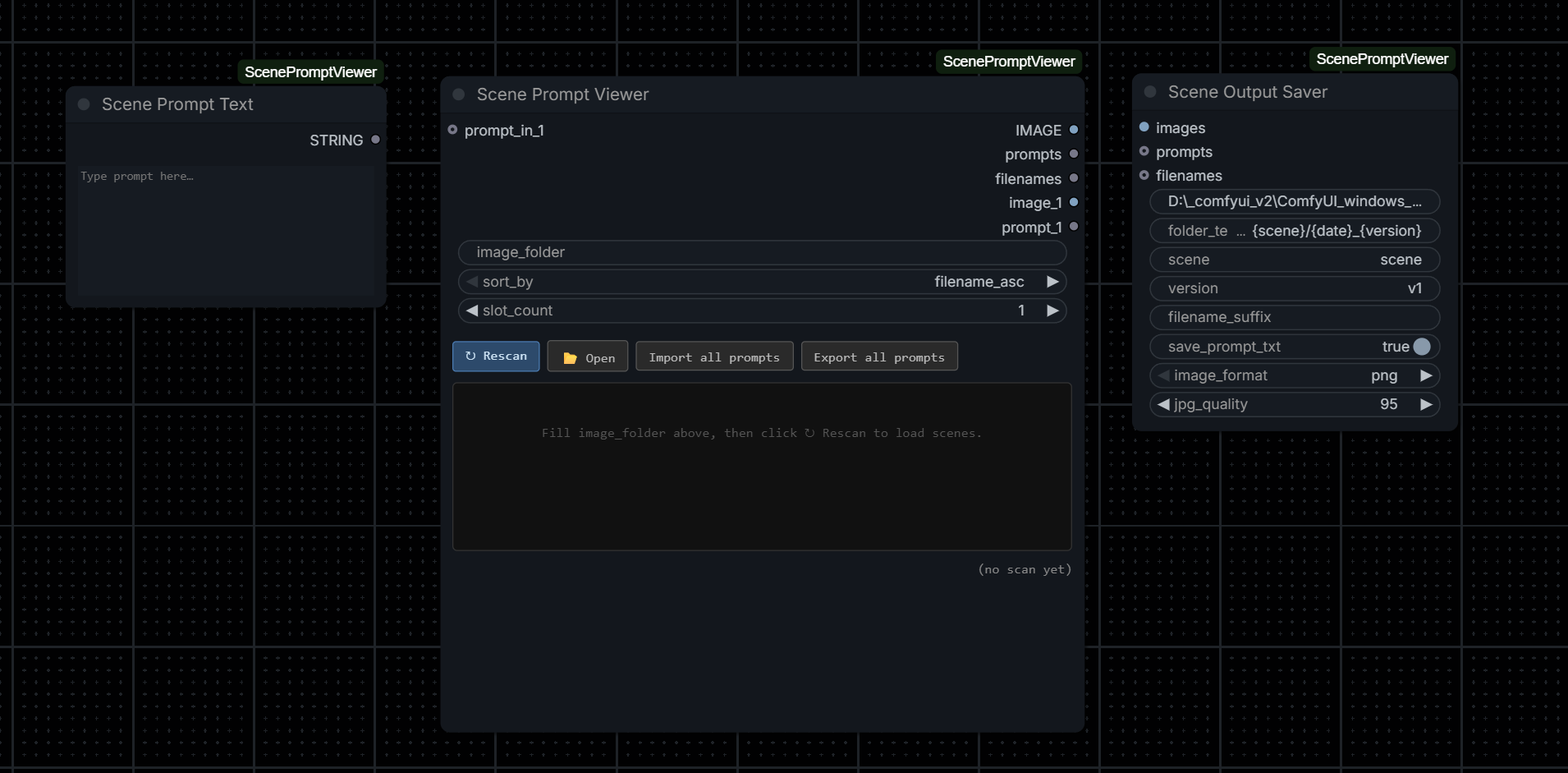Increase slot_count with right arrow

[1052, 311]
